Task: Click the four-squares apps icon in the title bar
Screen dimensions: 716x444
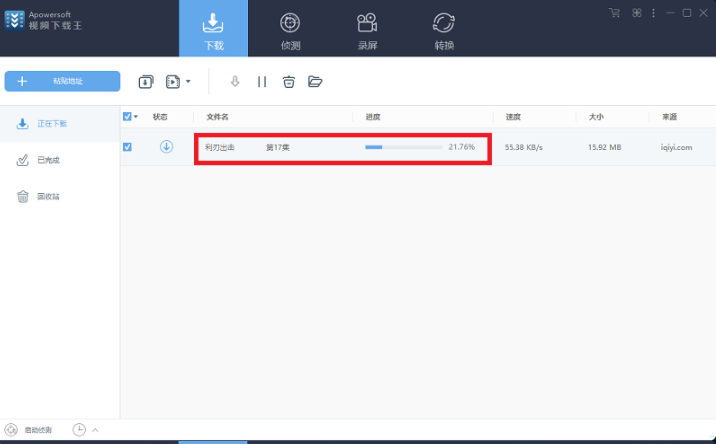Action: click(x=637, y=13)
